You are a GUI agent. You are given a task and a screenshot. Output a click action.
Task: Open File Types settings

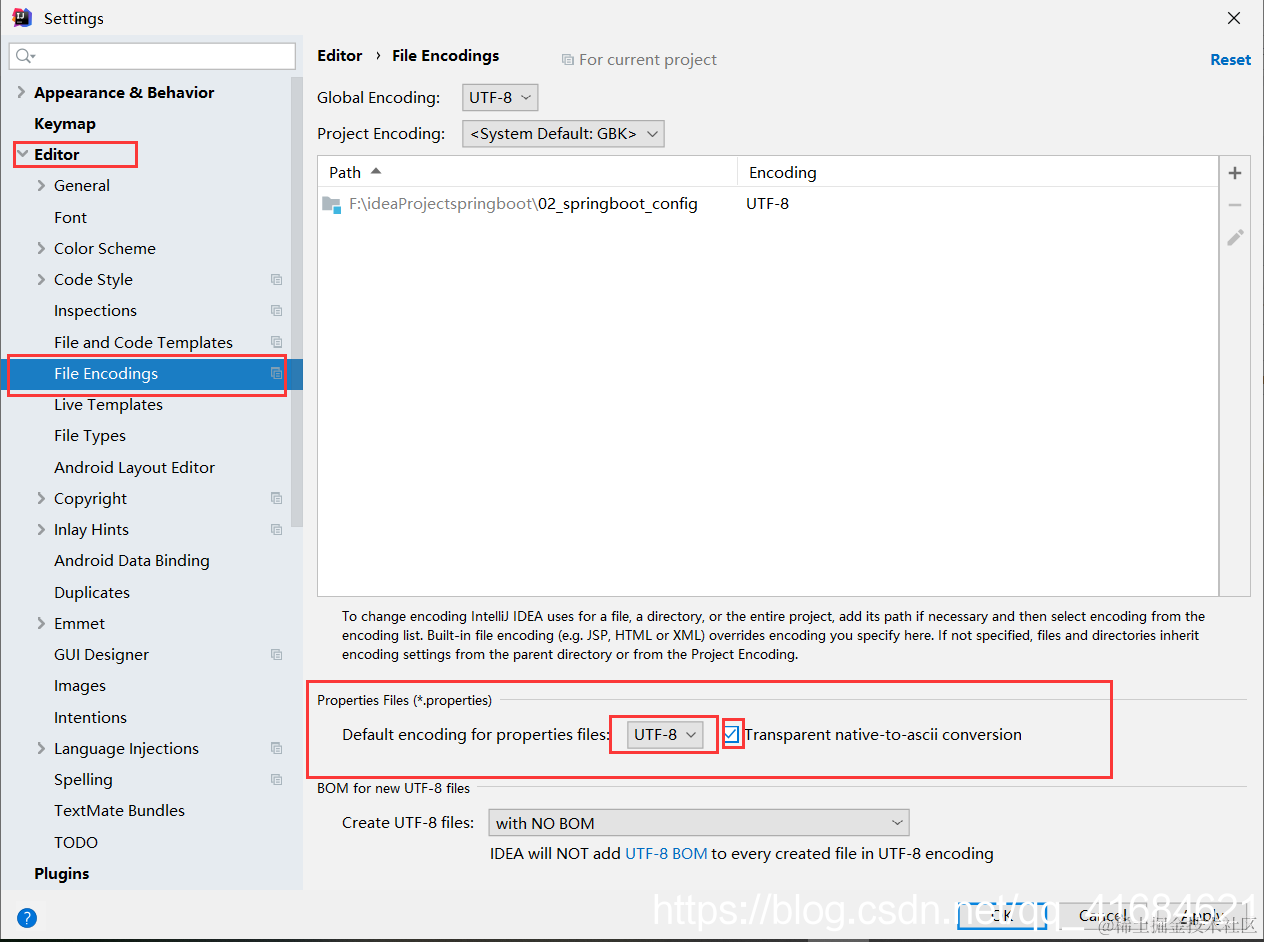(90, 436)
